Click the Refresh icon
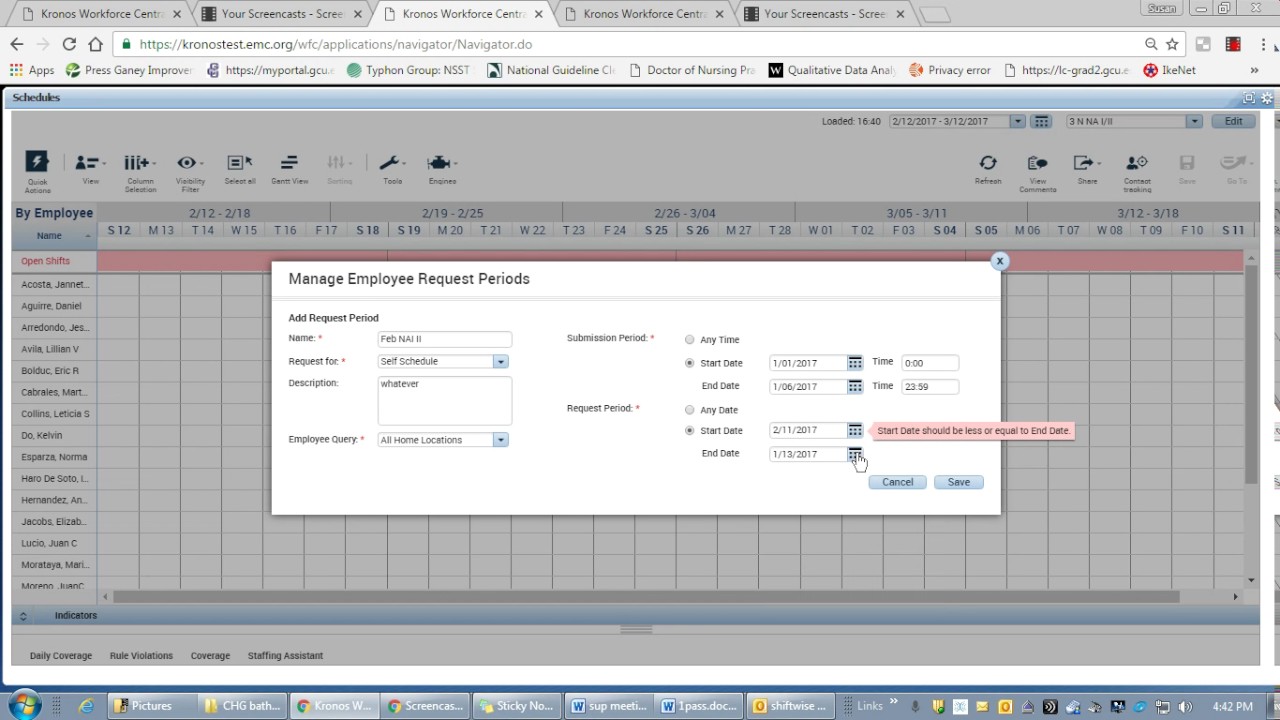This screenshot has width=1280, height=720. [988, 163]
